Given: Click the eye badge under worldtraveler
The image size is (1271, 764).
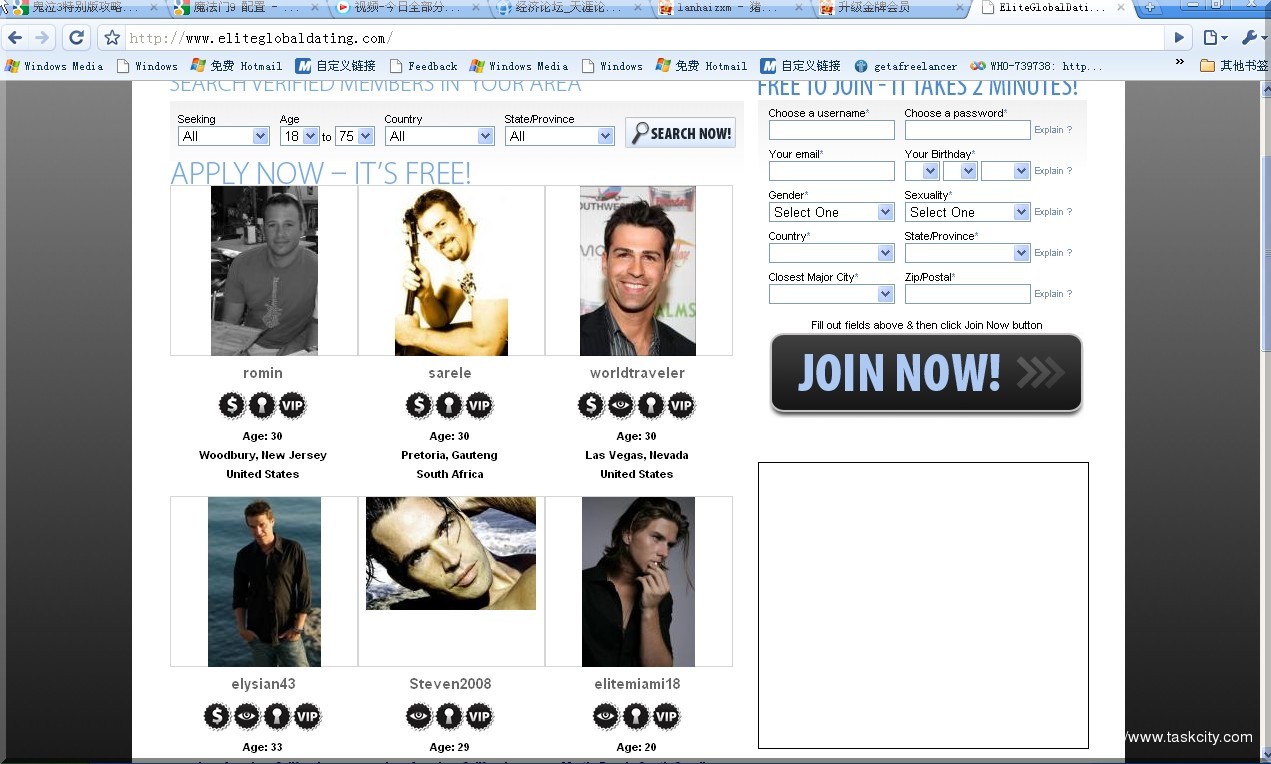Looking at the screenshot, I should 621,405.
